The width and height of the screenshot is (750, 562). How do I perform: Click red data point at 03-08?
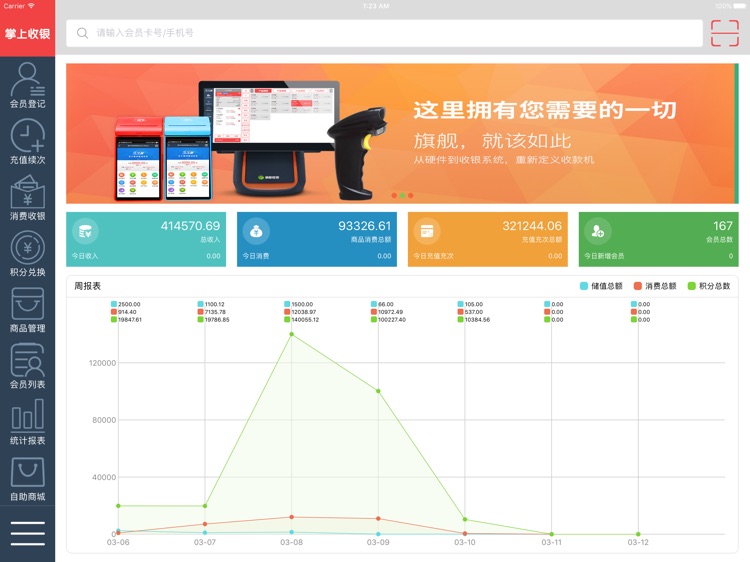click(291, 517)
